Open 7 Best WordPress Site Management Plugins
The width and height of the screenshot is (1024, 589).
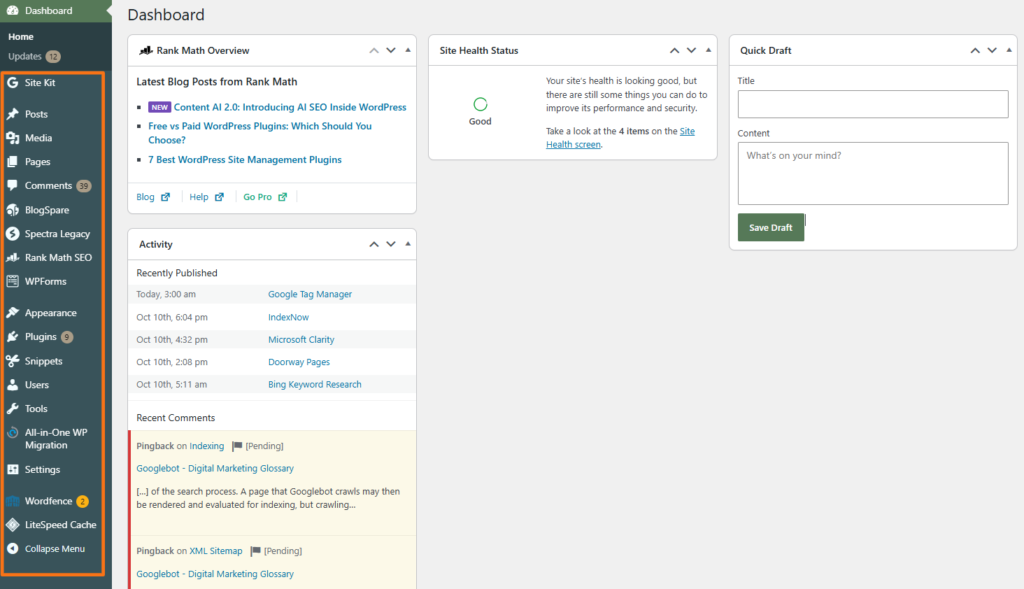coord(245,160)
